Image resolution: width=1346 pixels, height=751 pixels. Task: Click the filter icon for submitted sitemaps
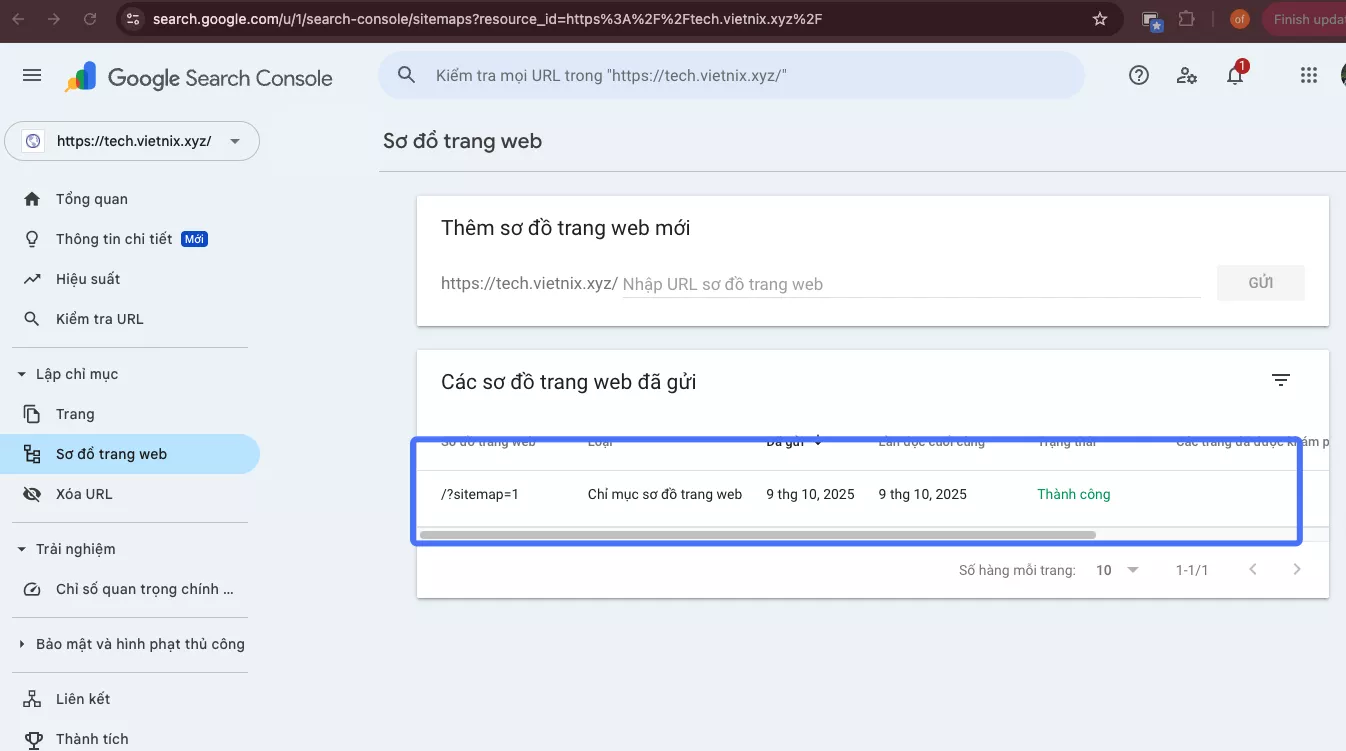(x=1281, y=380)
